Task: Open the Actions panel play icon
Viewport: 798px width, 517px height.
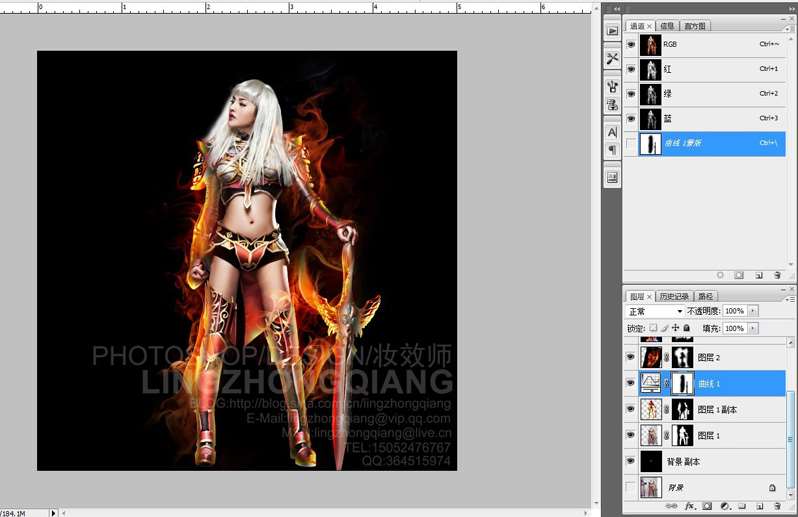Action: (x=612, y=31)
